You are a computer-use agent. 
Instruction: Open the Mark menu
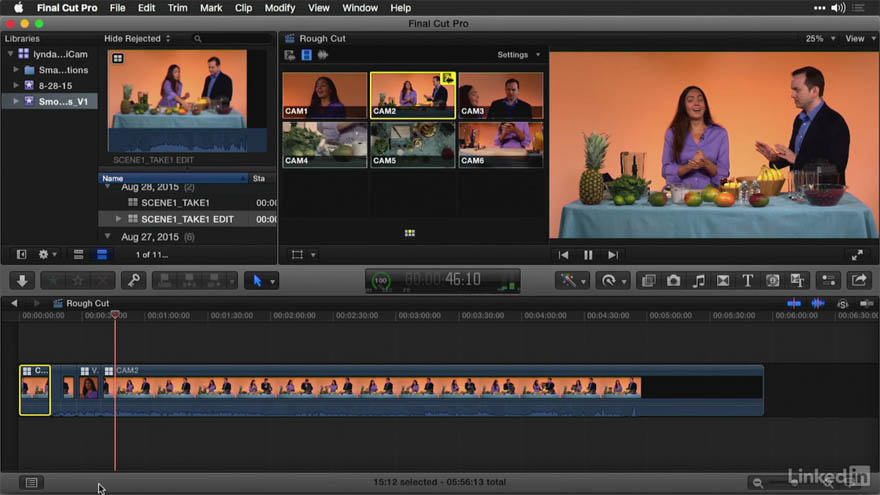[x=211, y=8]
